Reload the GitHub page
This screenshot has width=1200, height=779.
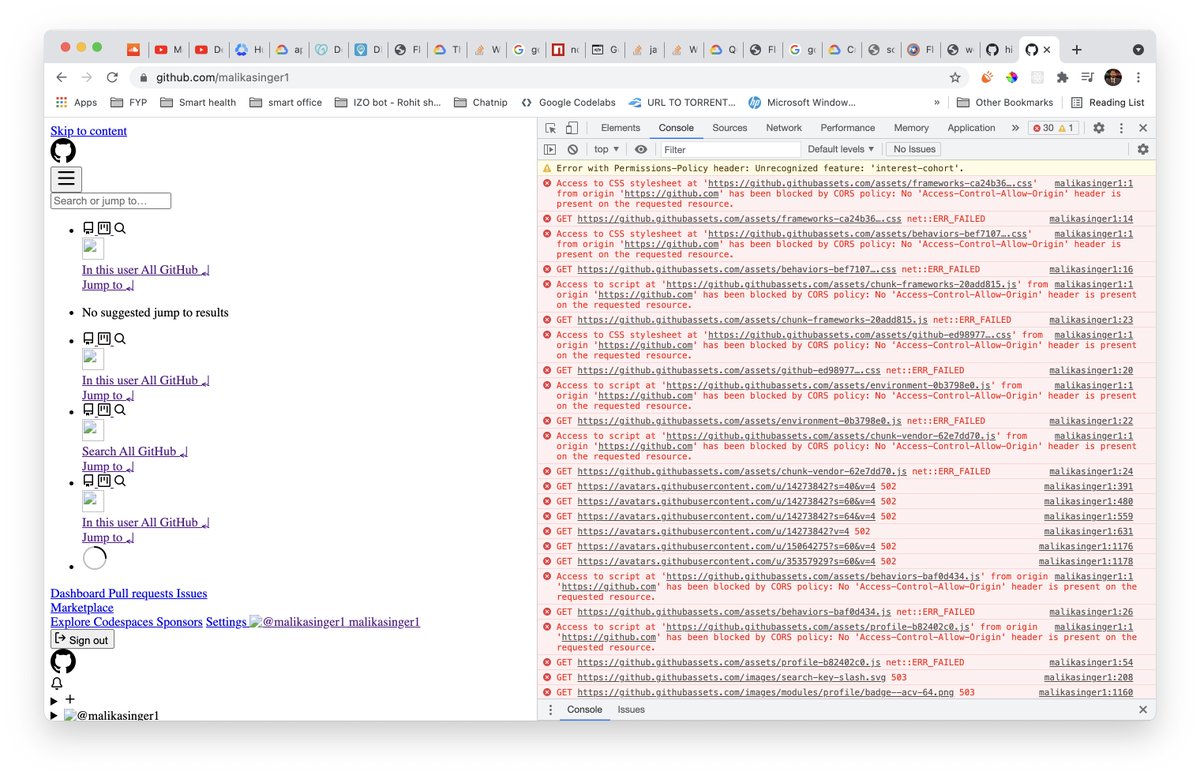[112, 77]
